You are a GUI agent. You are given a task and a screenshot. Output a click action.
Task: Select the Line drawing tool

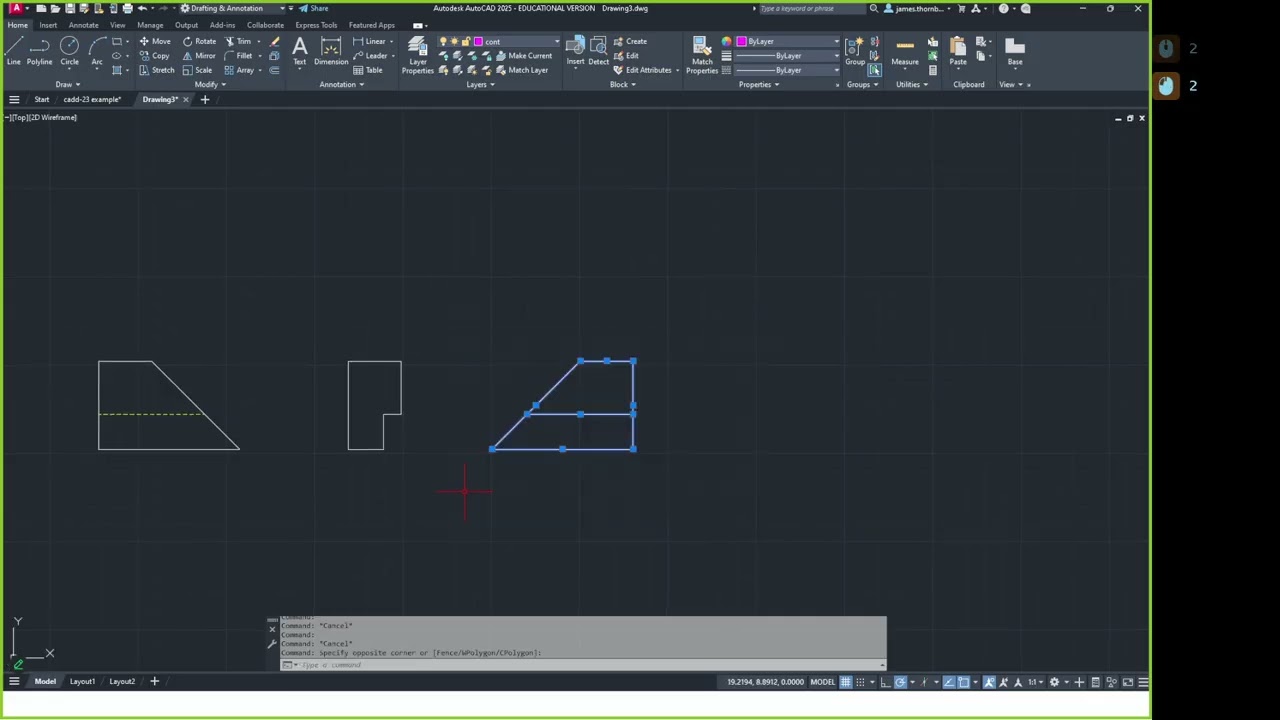click(14, 51)
